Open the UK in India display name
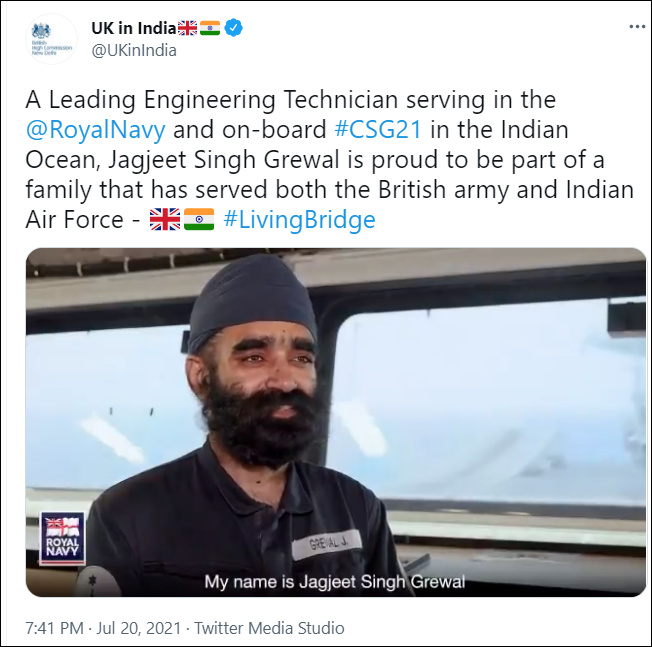The width and height of the screenshot is (652, 647). 134,28
